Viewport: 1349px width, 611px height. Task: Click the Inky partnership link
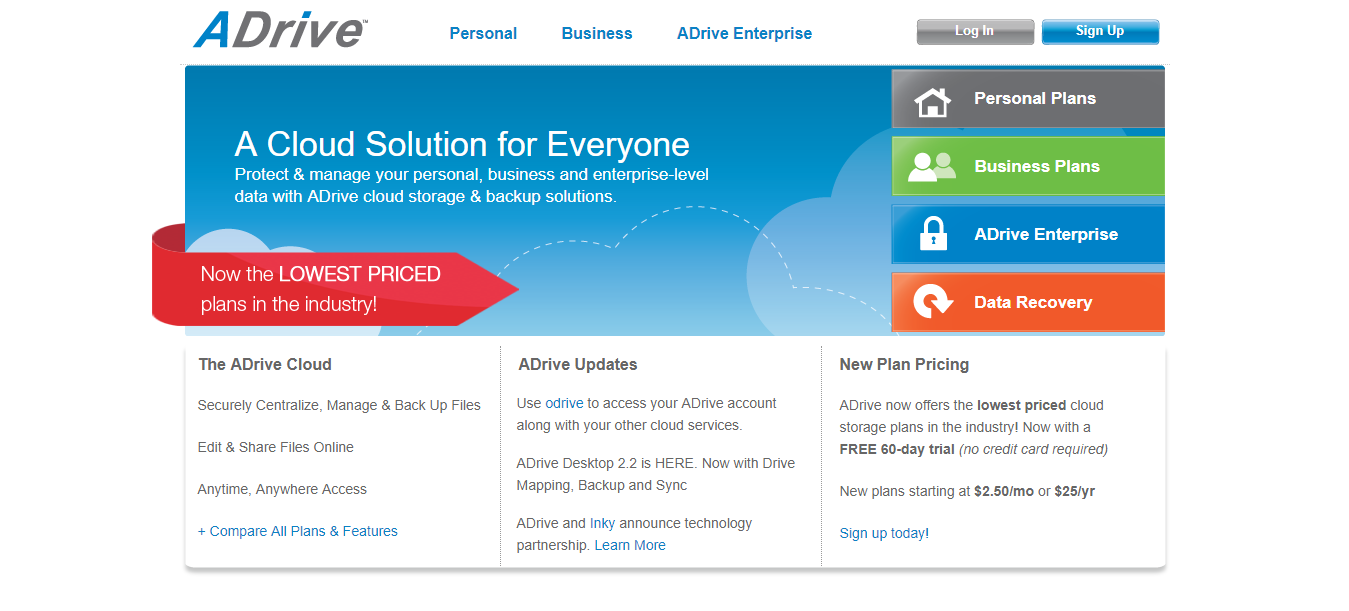[x=602, y=523]
